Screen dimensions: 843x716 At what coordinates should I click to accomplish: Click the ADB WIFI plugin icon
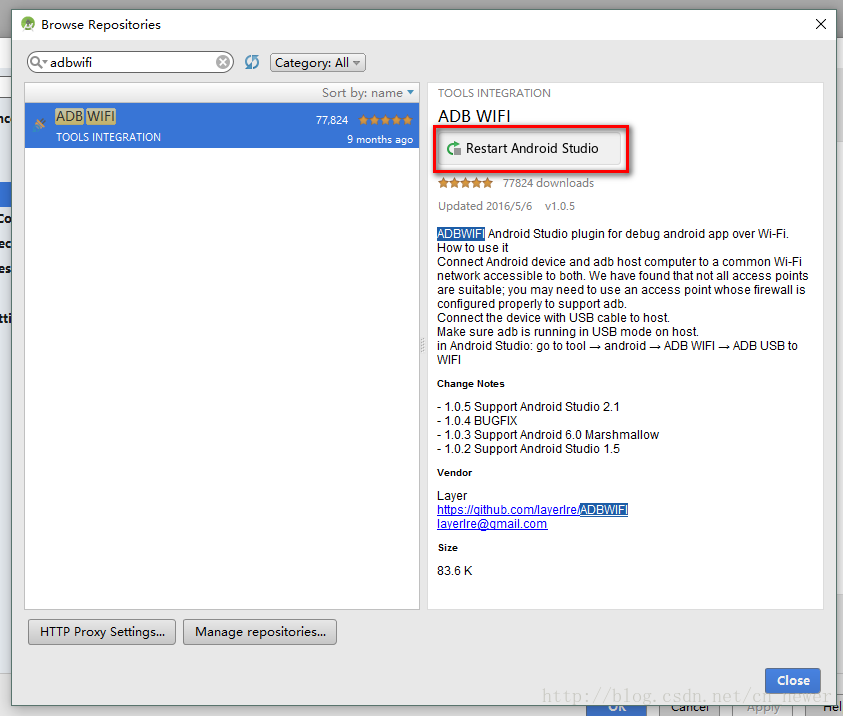40,124
